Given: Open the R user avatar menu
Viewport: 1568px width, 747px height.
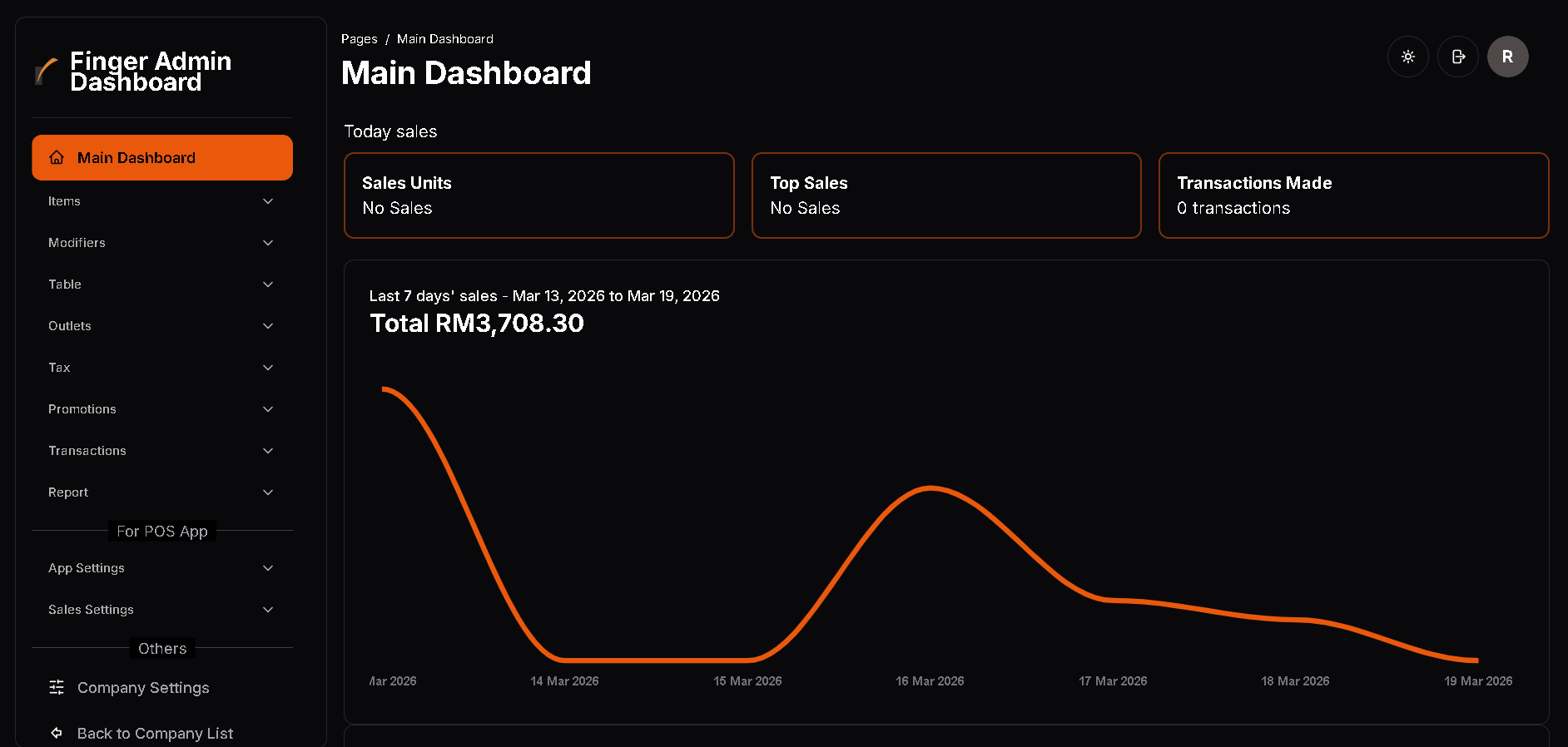Looking at the screenshot, I should click(x=1507, y=57).
